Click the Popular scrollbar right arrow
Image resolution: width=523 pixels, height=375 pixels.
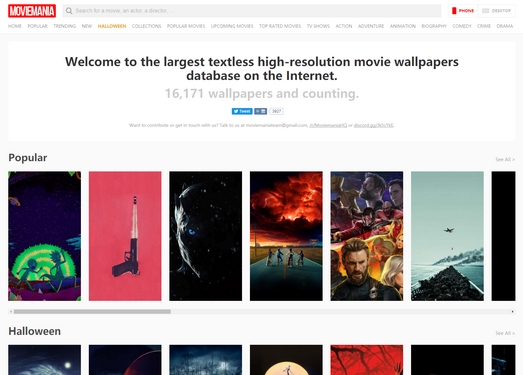tap(512, 312)
